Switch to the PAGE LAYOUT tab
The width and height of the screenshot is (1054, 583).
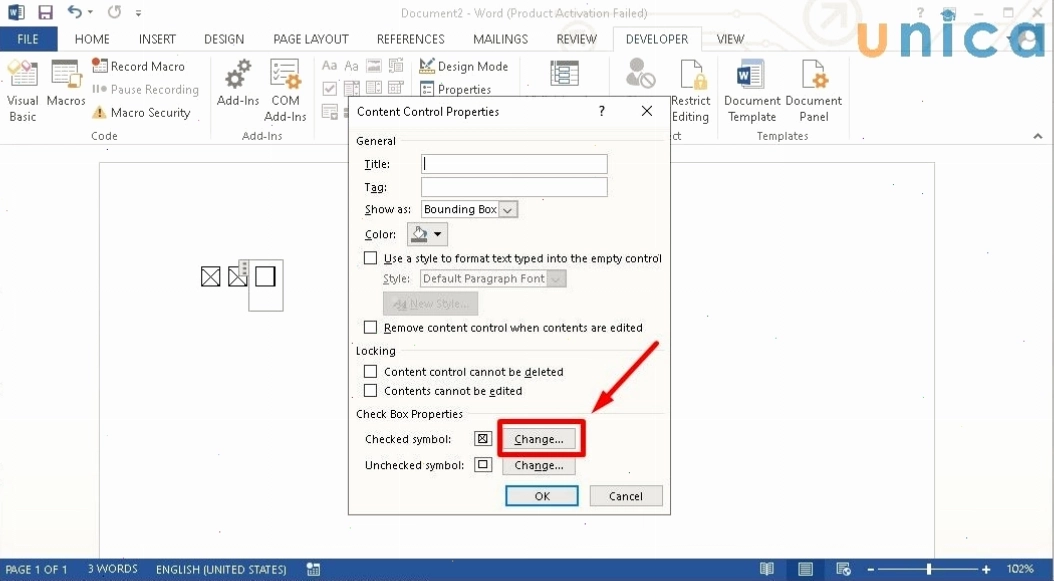click(x=311, y=39)
